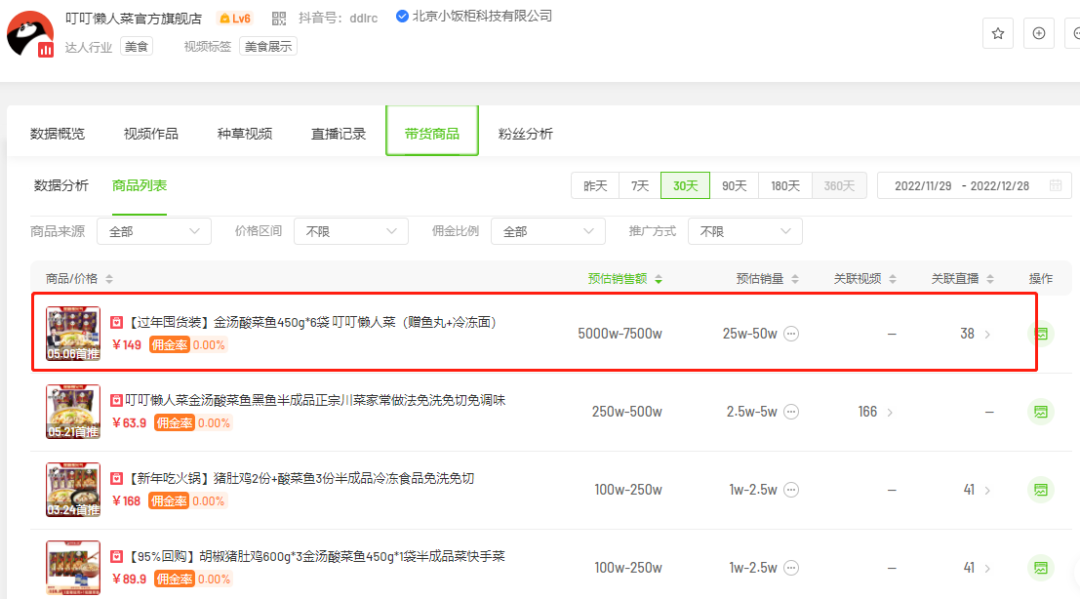Open the 佣金比例 dropdown

pyautogui.click(x=548, y=231)
